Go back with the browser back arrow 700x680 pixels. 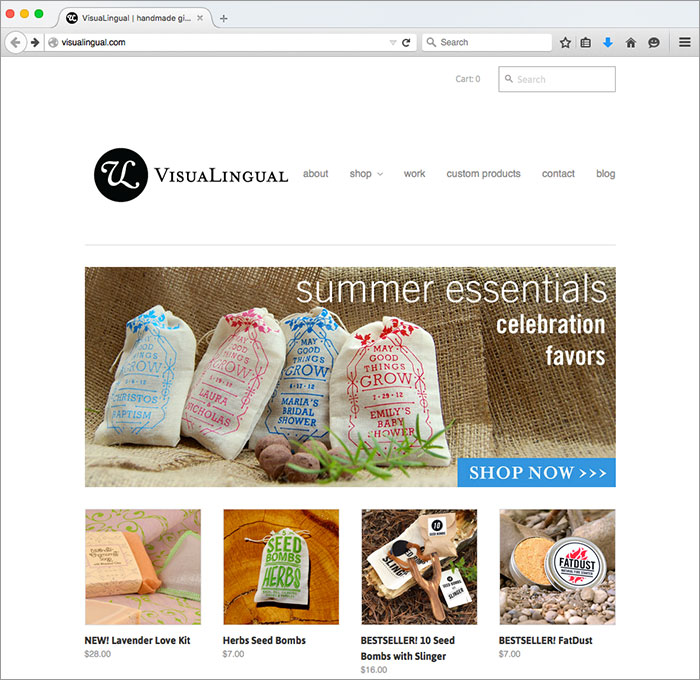coord(15,42)
